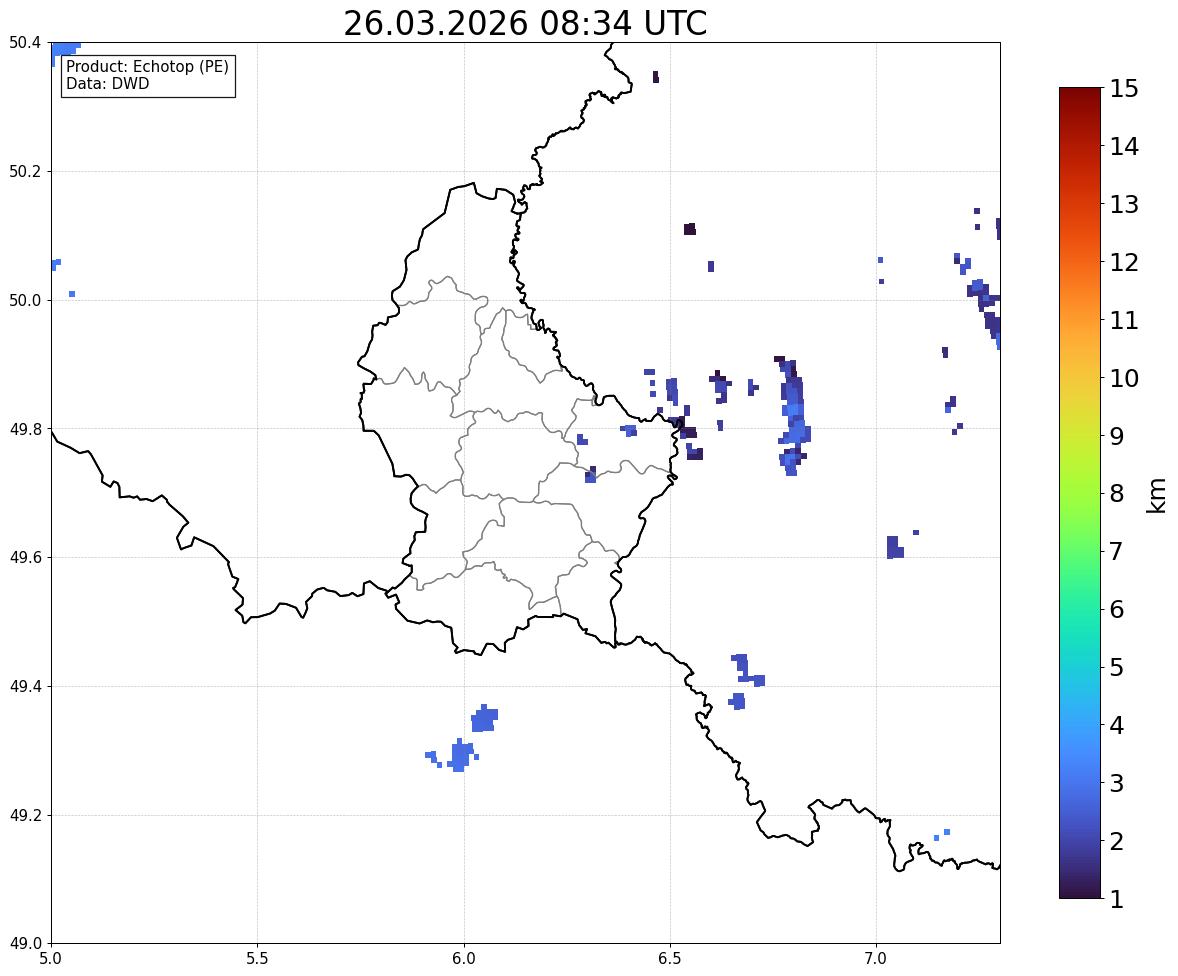
Task: Click the longitude tick label '6.5'
Action: [670, 959]
